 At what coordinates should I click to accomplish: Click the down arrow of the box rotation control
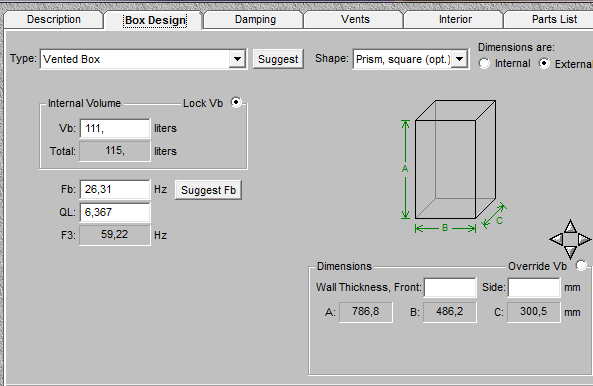[x=570, y=252]
